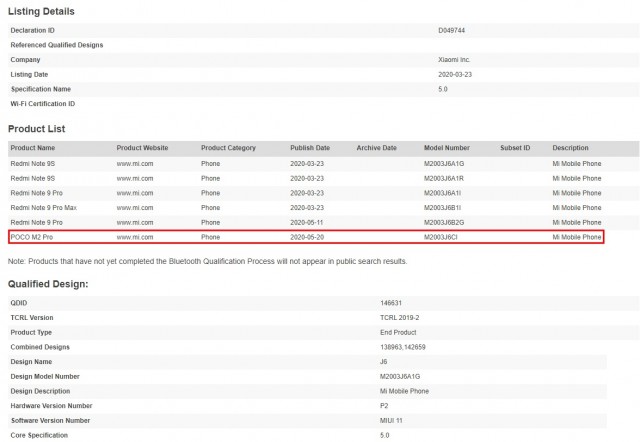Open www.mi.com link in POCO M2 Pro row
This screenshot has width=640, height=442.
(135, 237)
